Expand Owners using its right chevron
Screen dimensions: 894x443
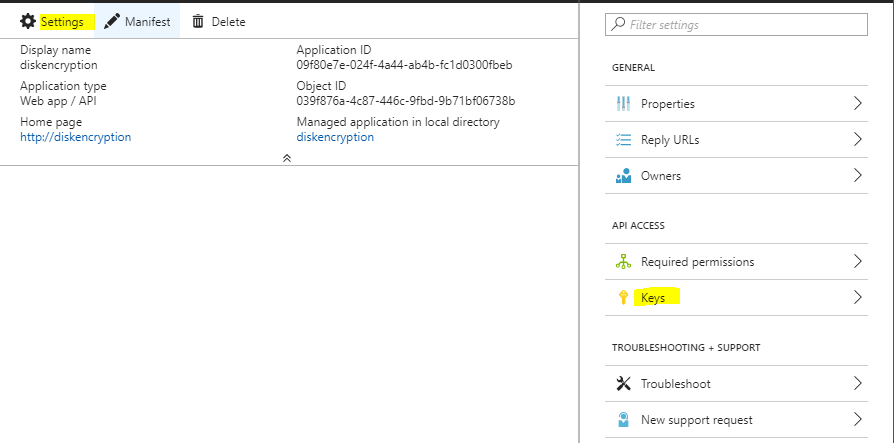pos(857,175)
